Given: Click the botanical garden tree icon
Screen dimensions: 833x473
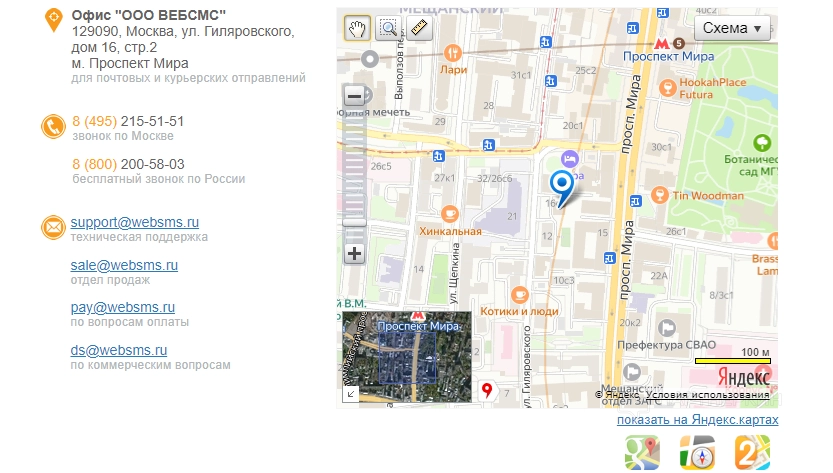Looking at the screenshot, I should (x=762, y=142).
